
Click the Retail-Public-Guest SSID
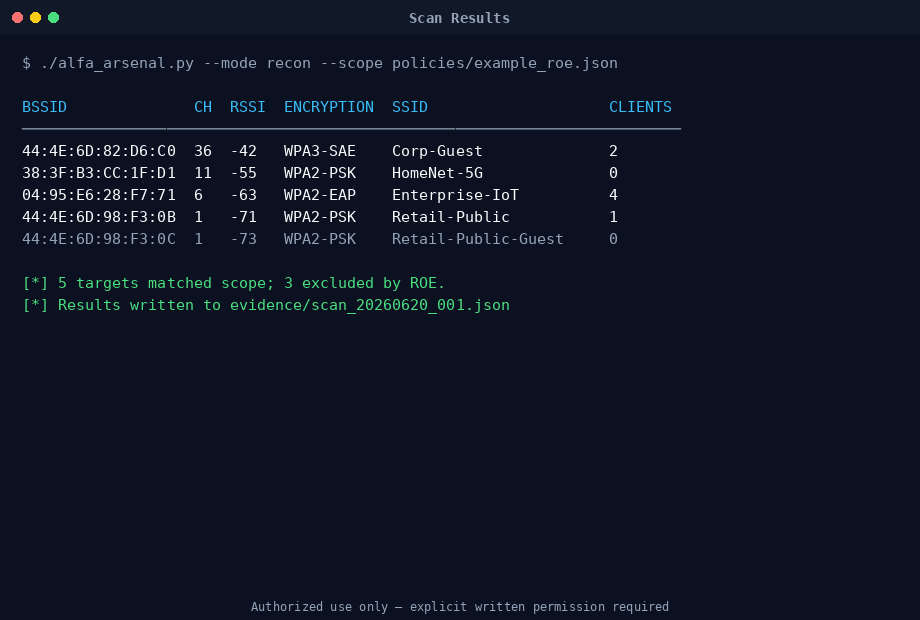pos(478,239)
